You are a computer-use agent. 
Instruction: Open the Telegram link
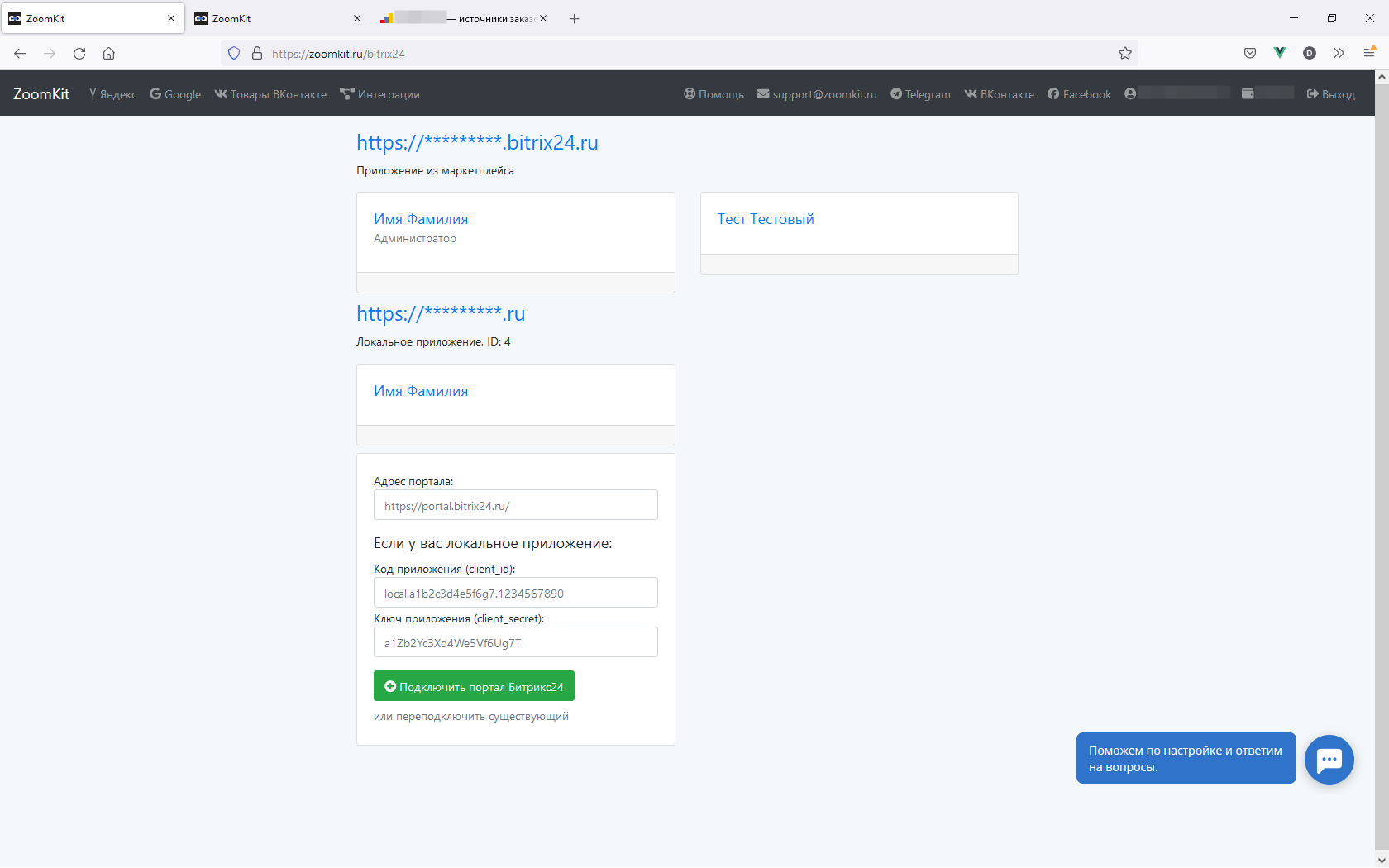tap(920, 94)
